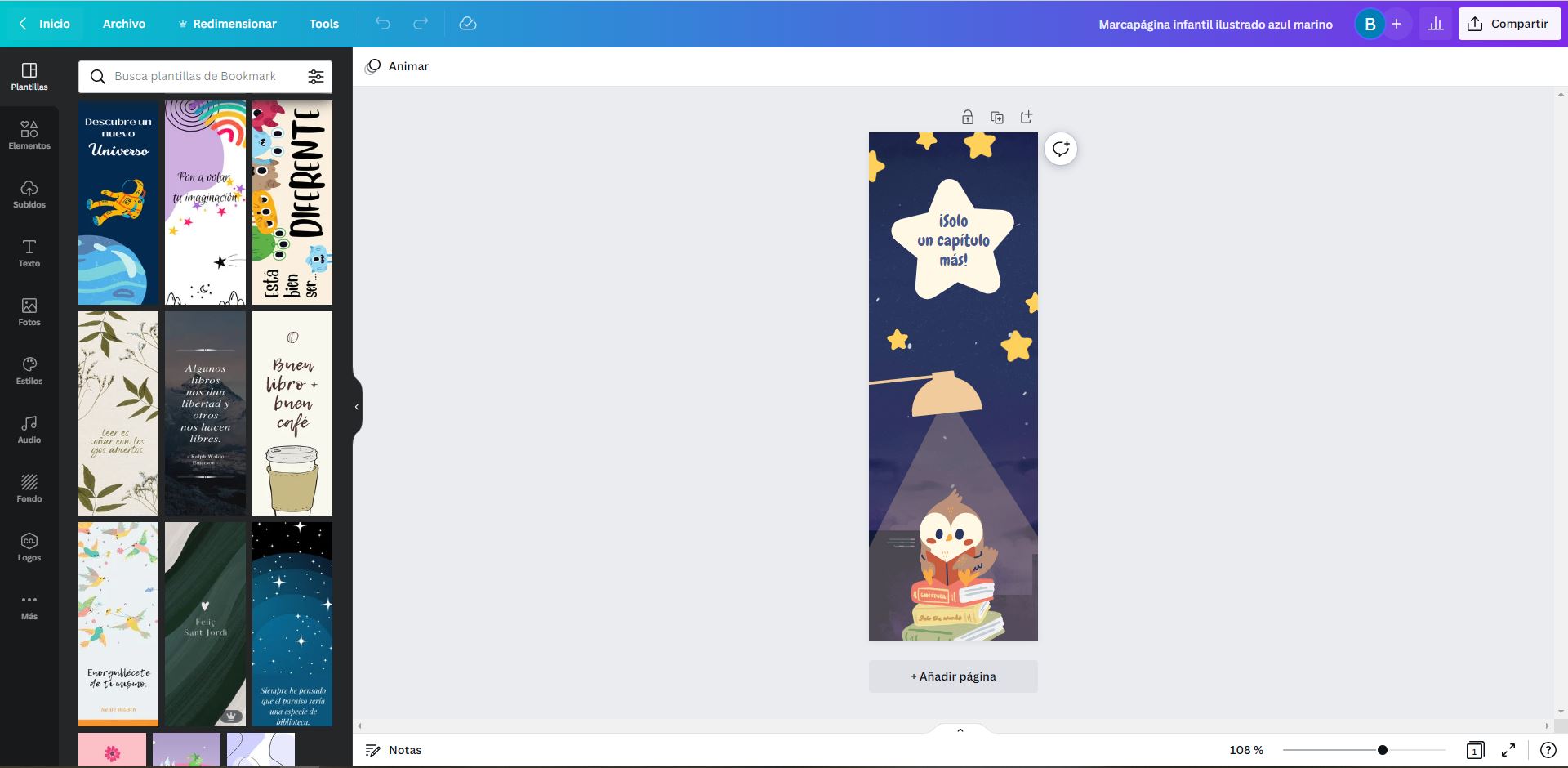
Task: Open the Fondo background panel
Action: [29, 489]
